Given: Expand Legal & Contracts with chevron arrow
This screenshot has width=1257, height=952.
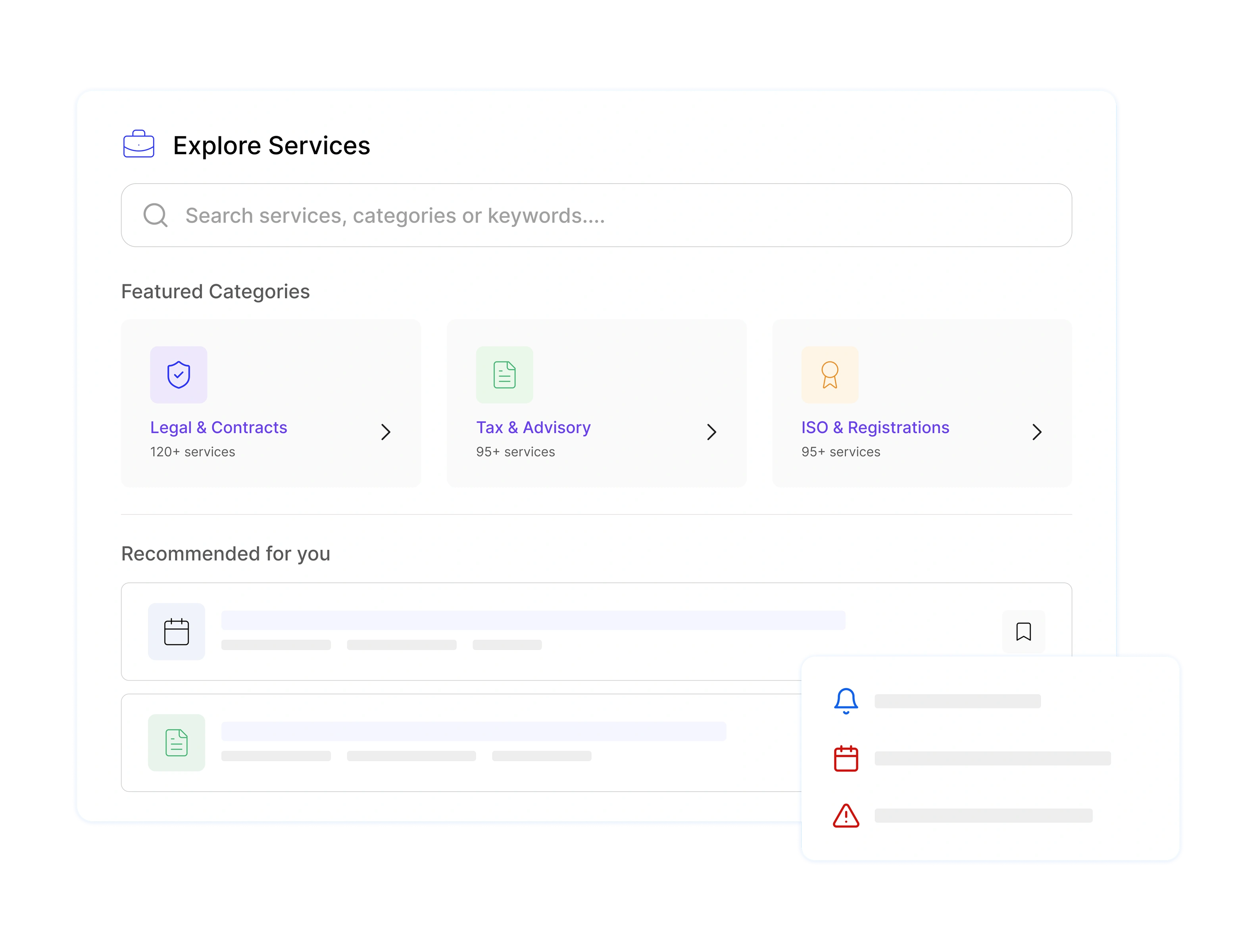Looking at the screenshot, I should (386, 432).
